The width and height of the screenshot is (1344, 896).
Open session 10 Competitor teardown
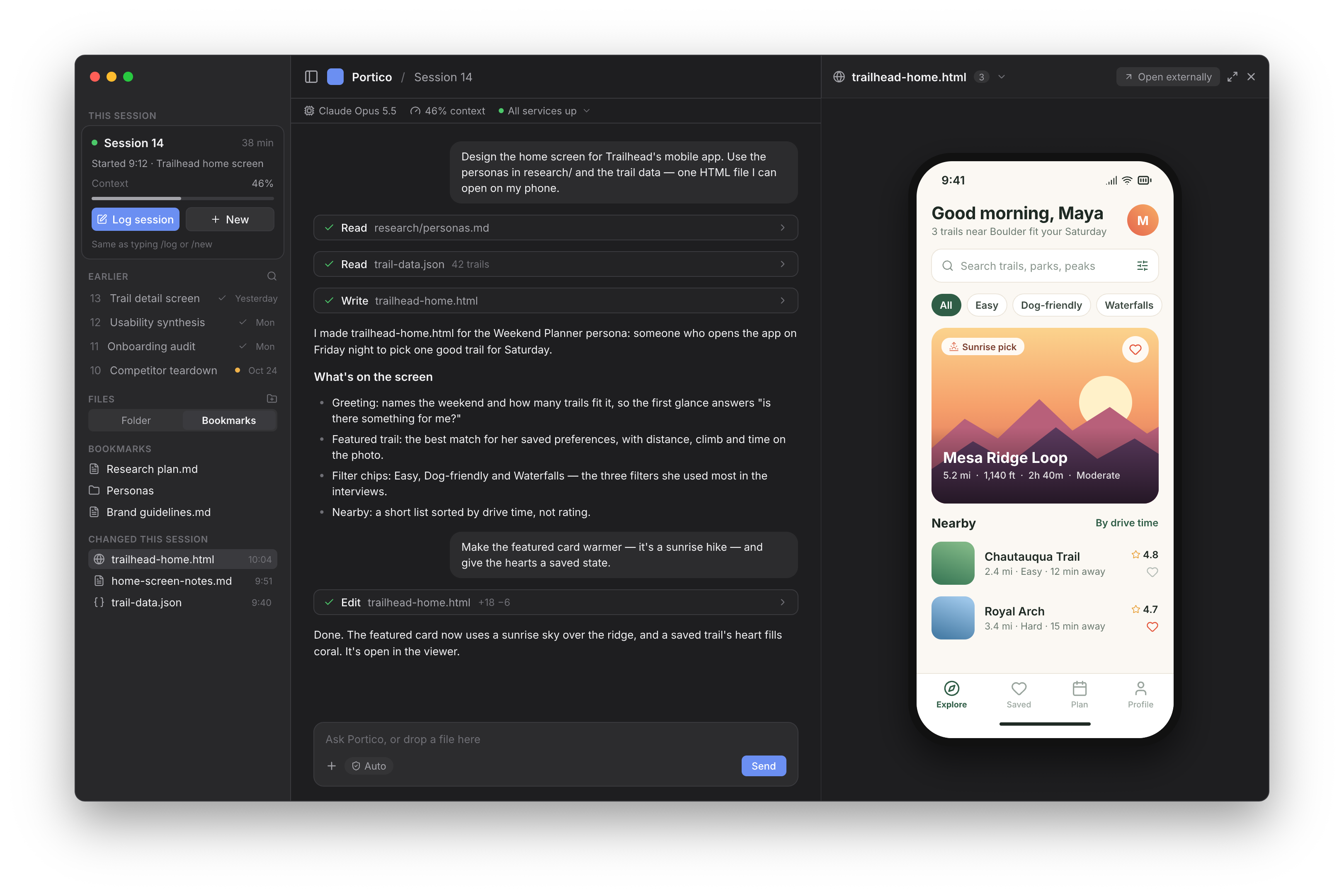(x=183, y=370)
